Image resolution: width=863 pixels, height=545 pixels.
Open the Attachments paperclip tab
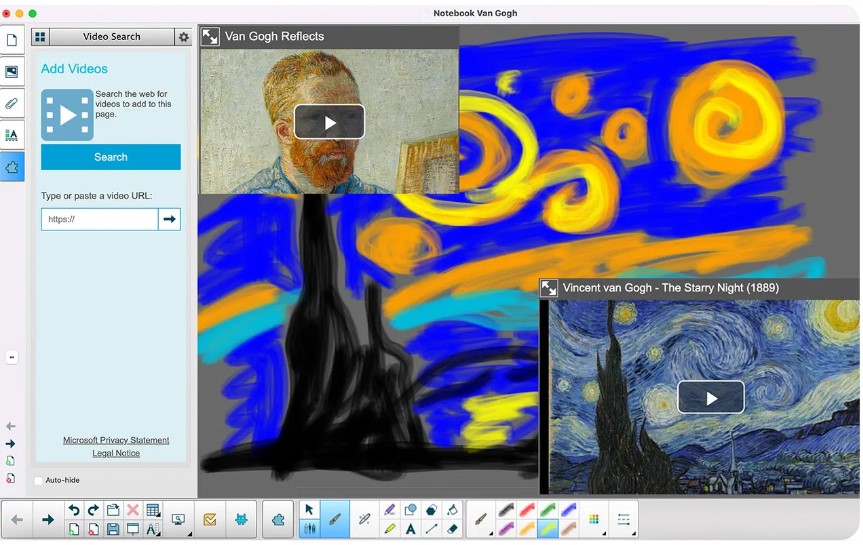(12, 103)
